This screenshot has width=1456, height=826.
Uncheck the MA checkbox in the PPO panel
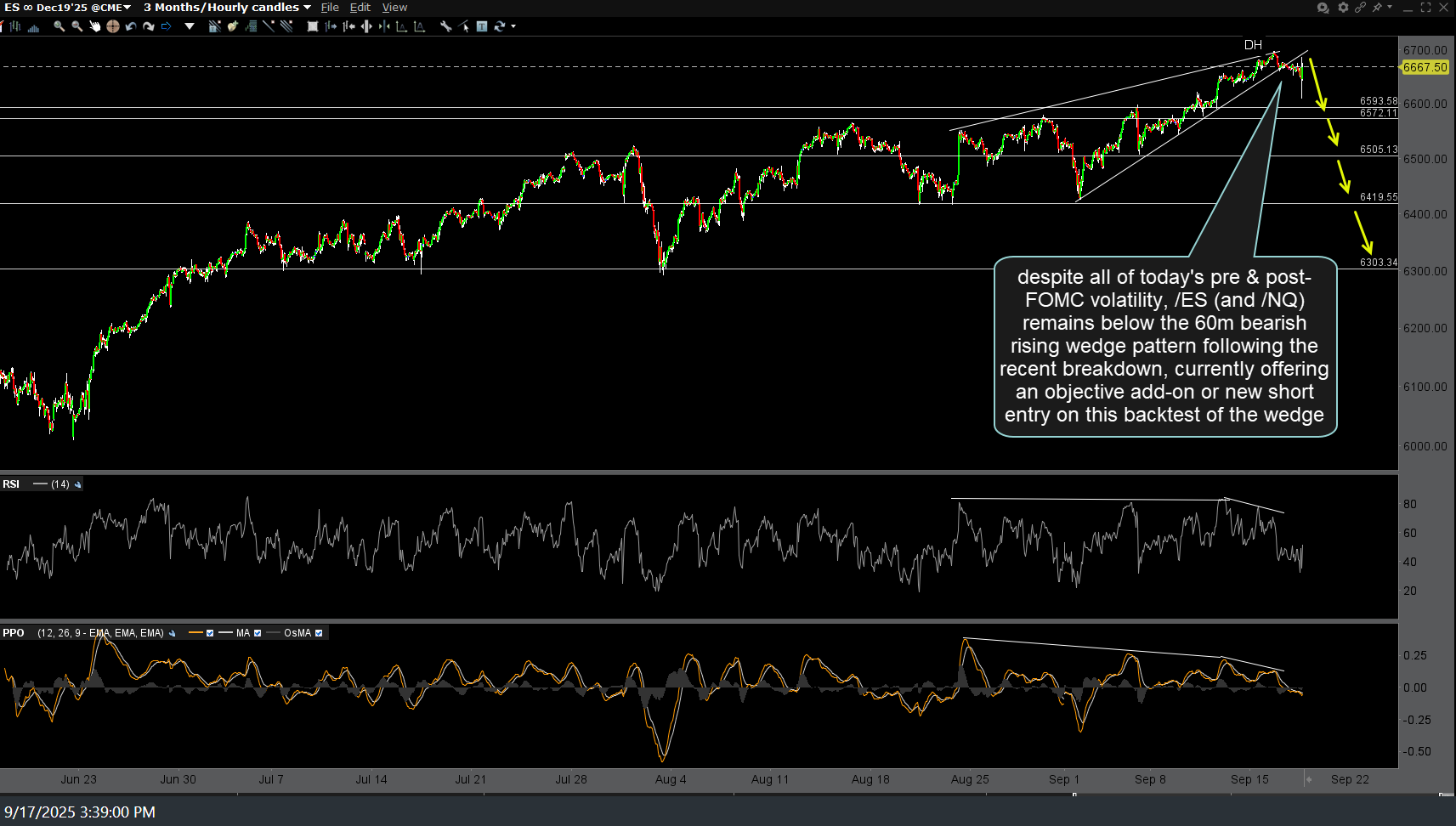click(258, 633)
